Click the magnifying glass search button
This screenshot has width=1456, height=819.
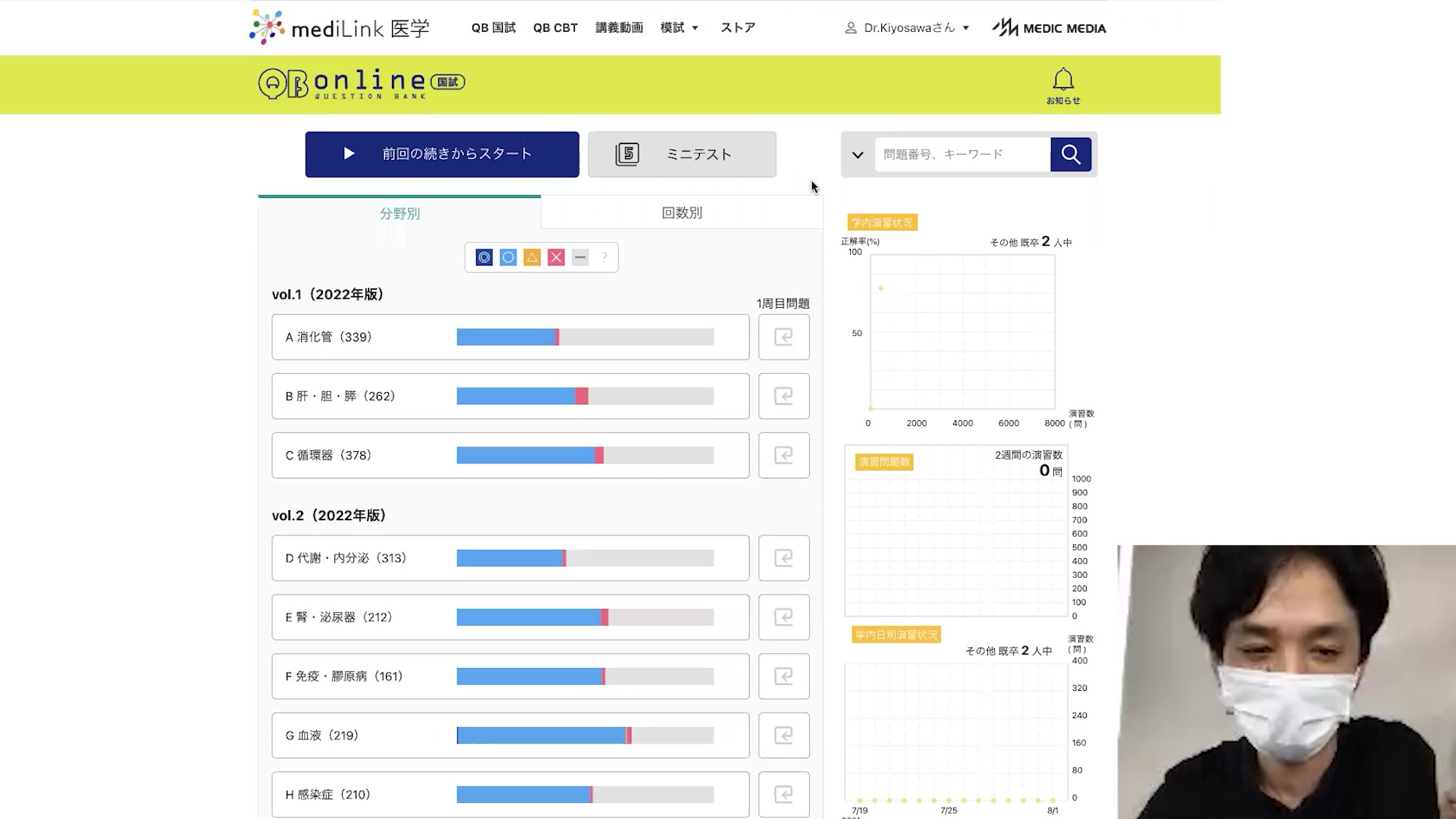(x=1071, y=155)
